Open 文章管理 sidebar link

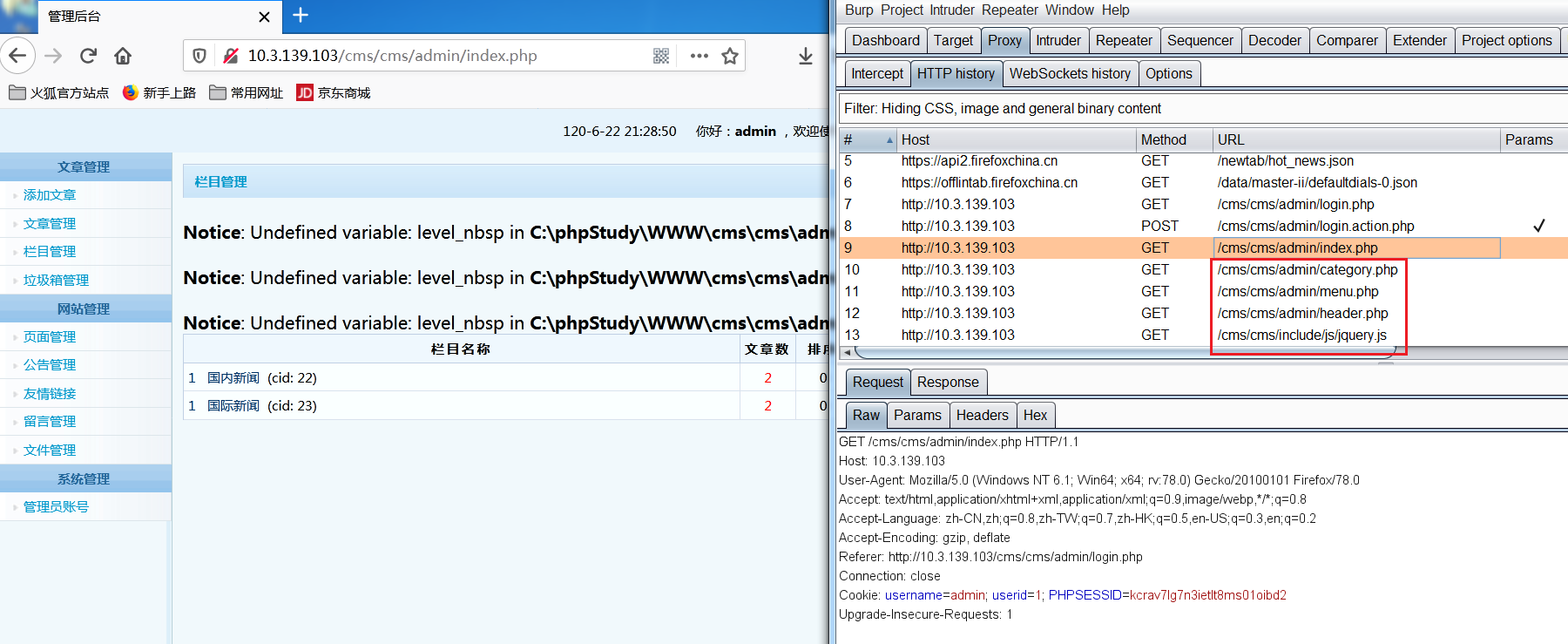[50, 224]
